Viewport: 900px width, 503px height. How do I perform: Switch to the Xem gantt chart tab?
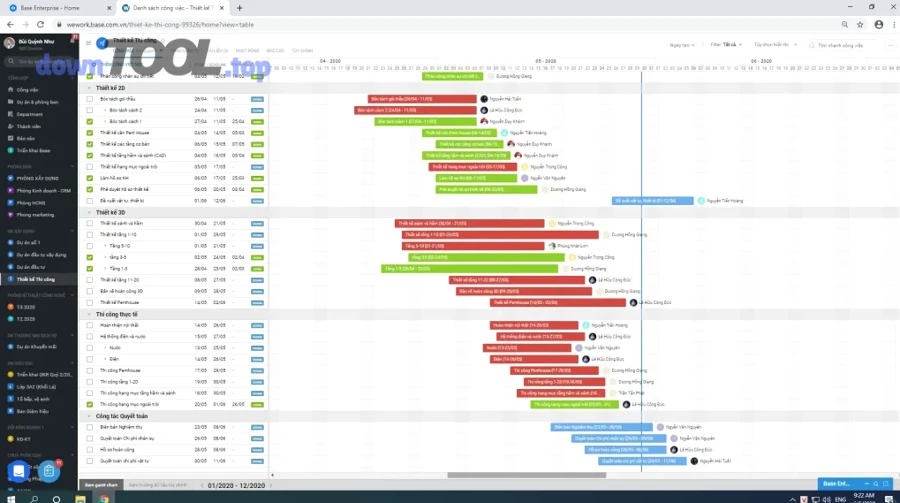(101, 485)
